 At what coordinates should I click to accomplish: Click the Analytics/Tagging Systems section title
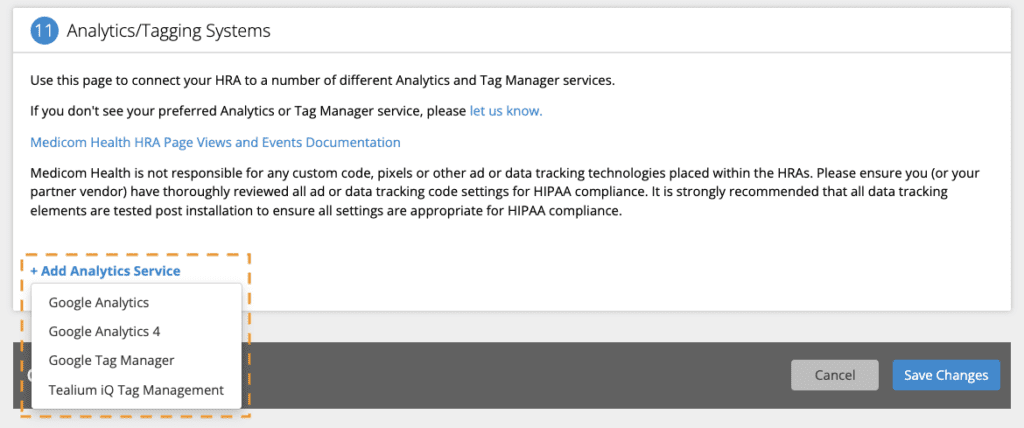168,31
